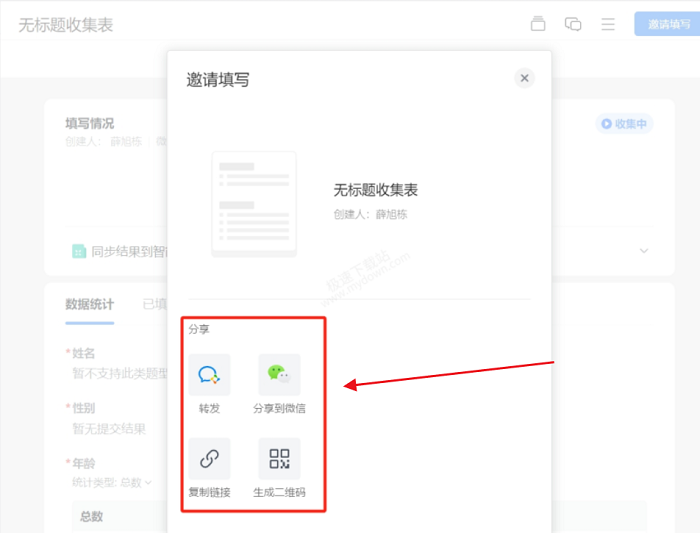This screenshot has height=533, width=700.
Task: Open the hamburger menu in header
Action: click(608, 24)
